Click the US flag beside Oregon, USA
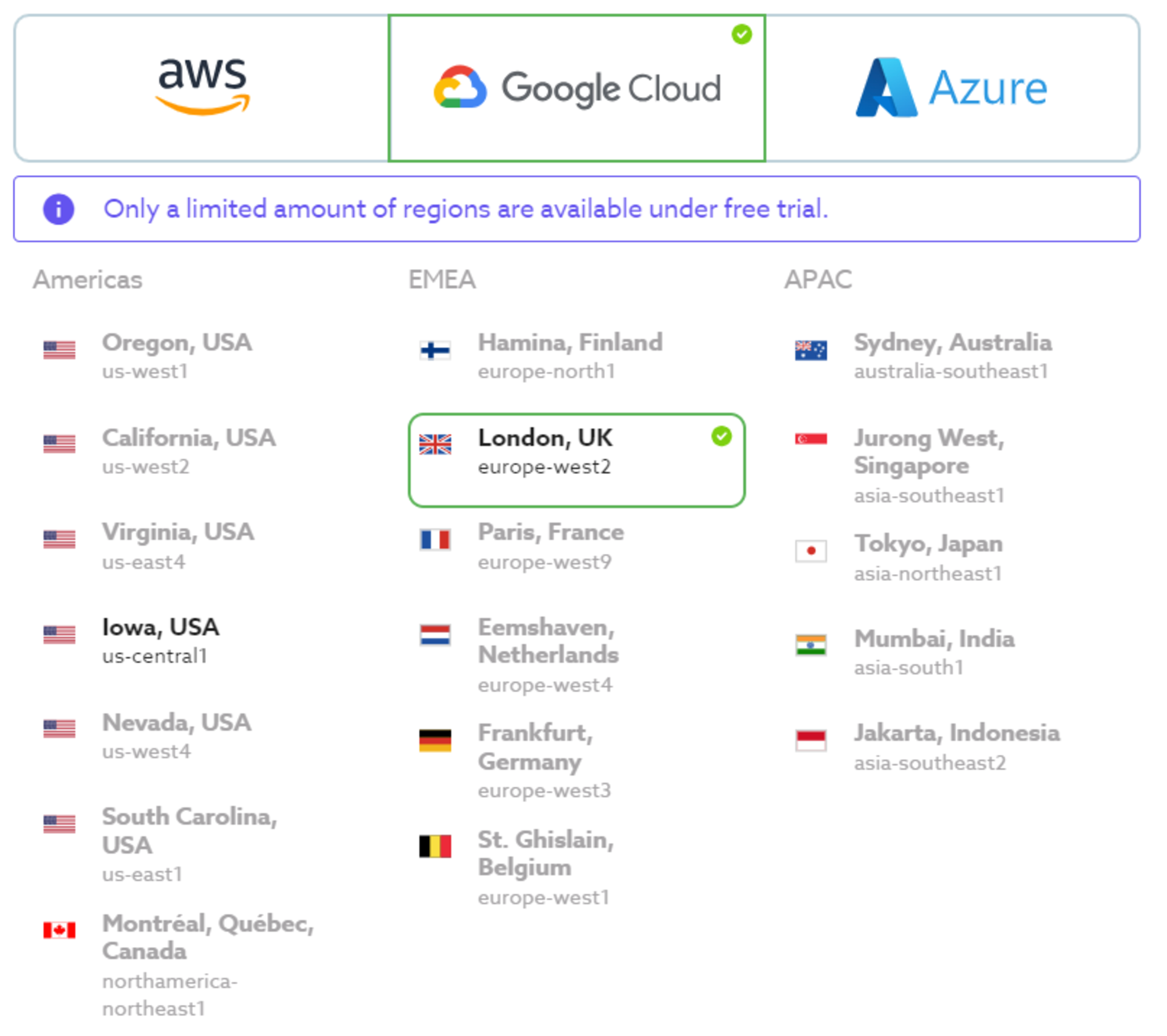 59,350
